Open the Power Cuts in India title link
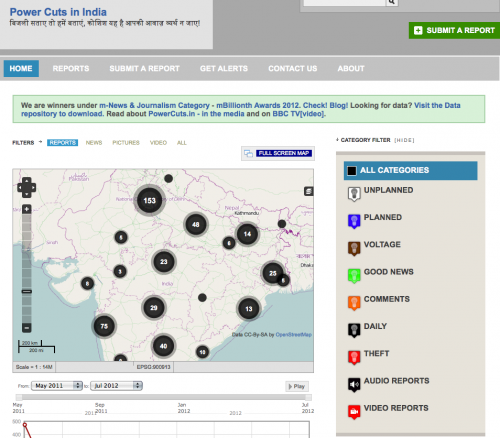The width and height of the screenshot is (500, 438). coord(58,12)
